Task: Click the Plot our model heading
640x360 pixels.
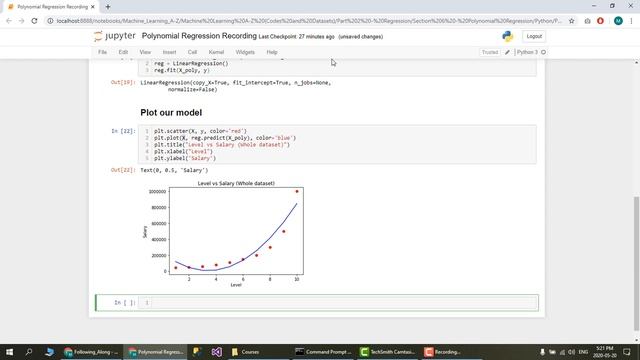Action: click(171, 113)
